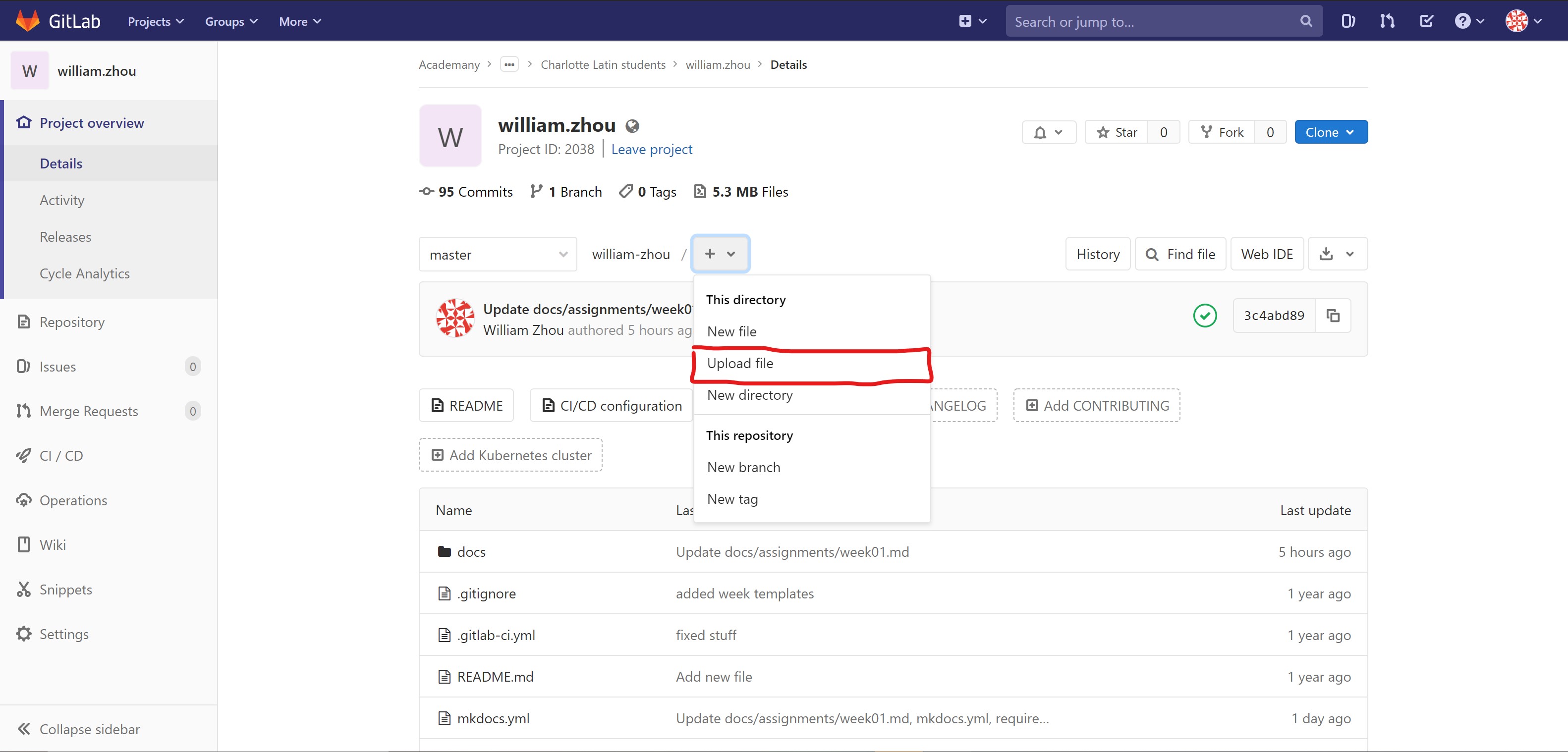Viewport: 1568px width, 752px height.
Task: Open Snippets scissors section
Action: pyautogui.click(x=109, y=590)
